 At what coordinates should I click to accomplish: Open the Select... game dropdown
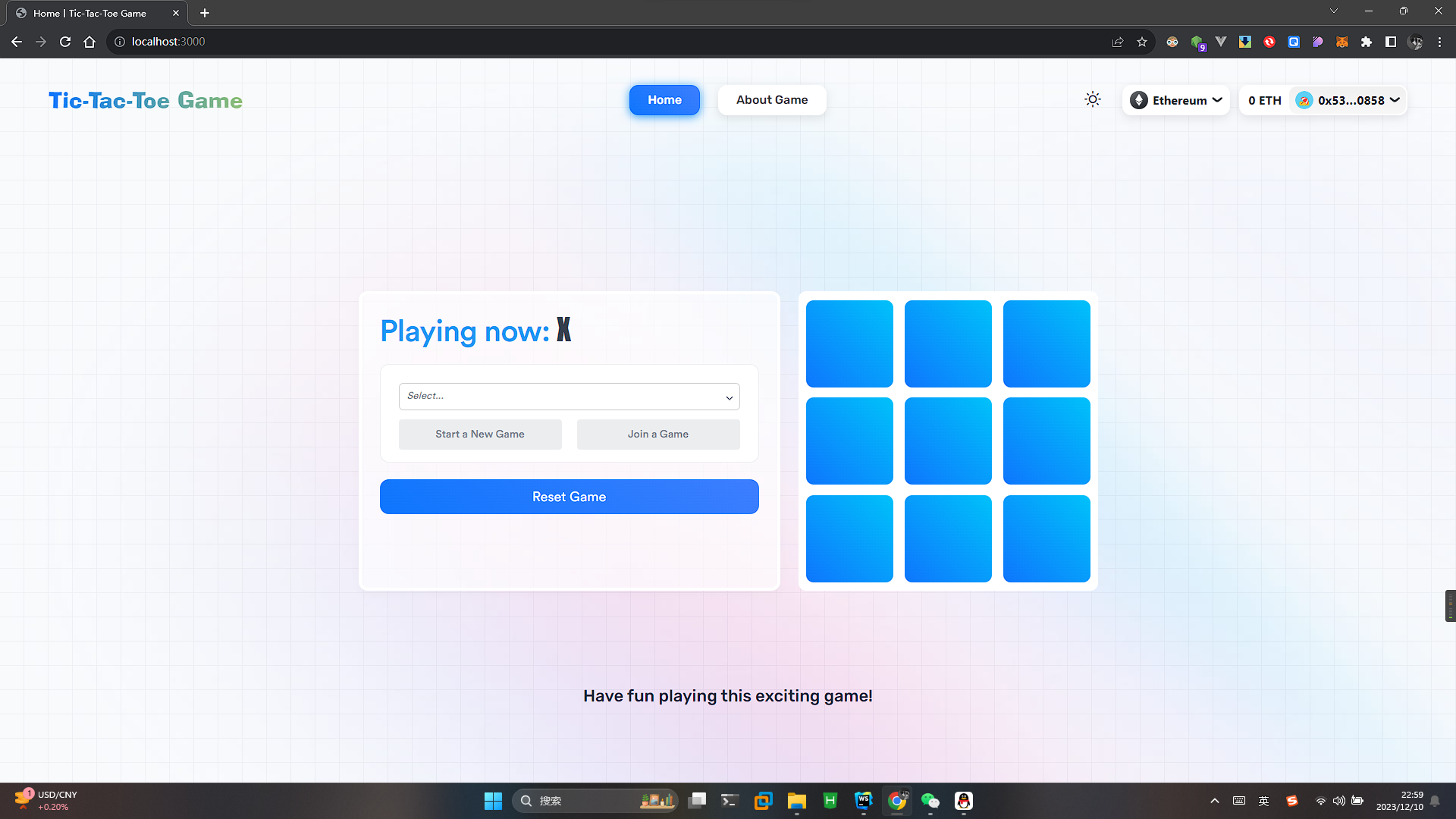pyautogui.click(x=569, y=396)
